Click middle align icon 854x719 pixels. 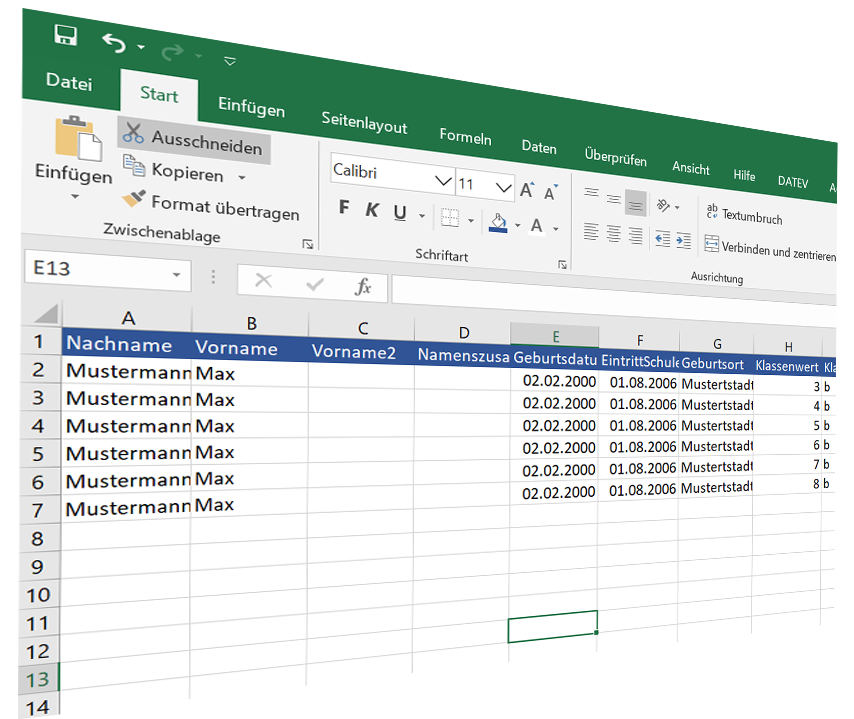614,199
